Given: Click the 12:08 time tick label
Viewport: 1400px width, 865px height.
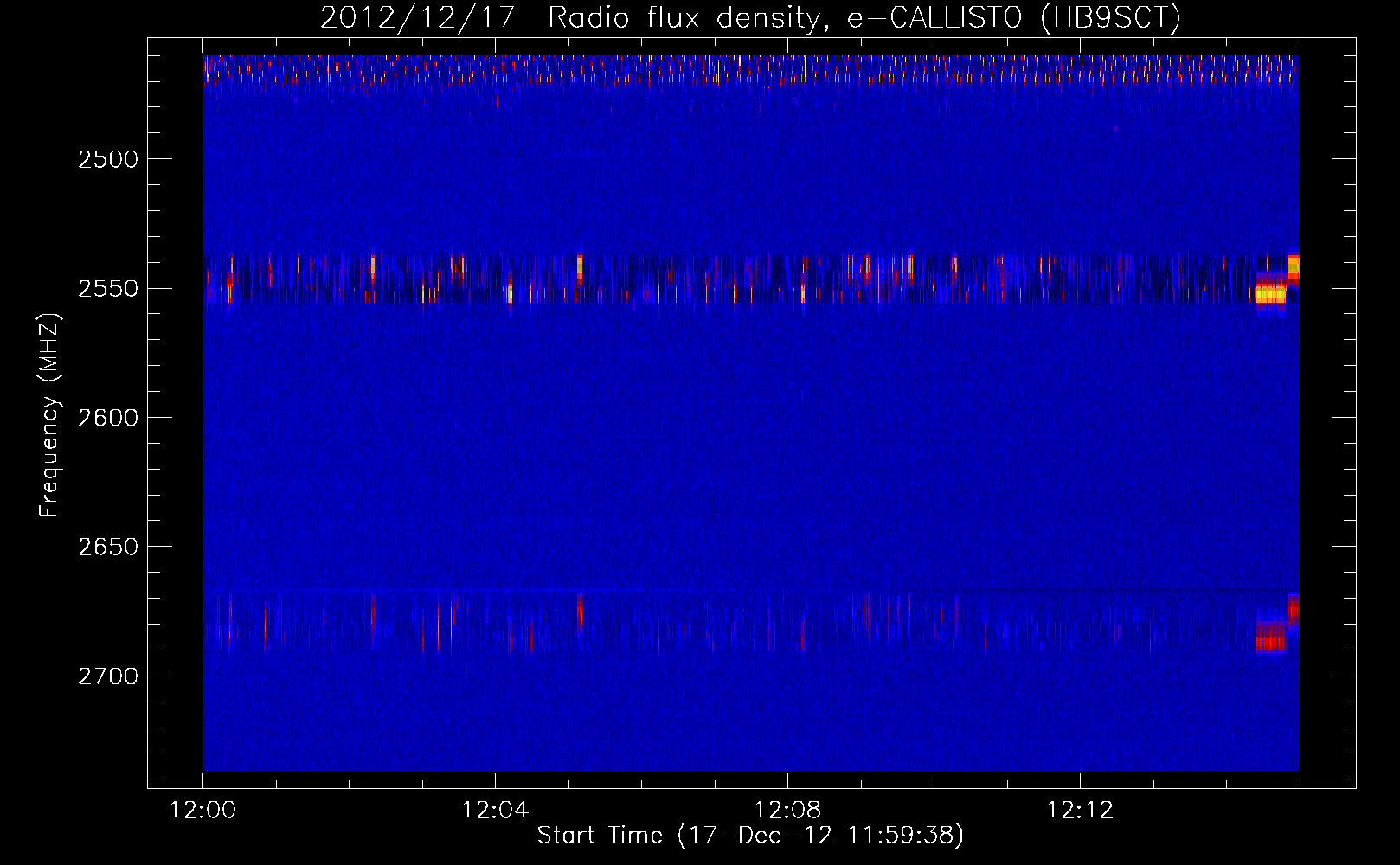Looking at the screenshot, I should coord(787,811).
